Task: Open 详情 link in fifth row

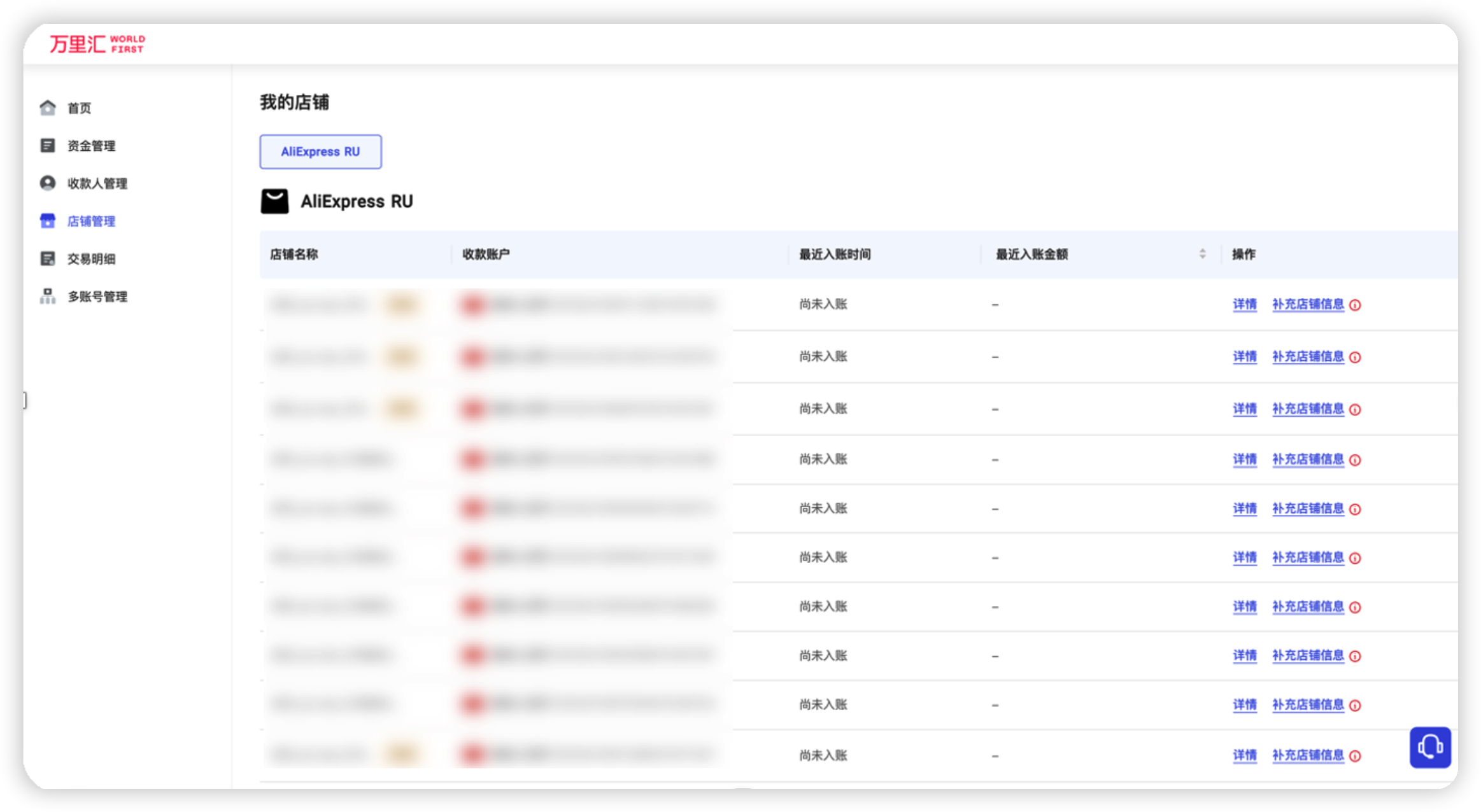Action: (1244, 508)
